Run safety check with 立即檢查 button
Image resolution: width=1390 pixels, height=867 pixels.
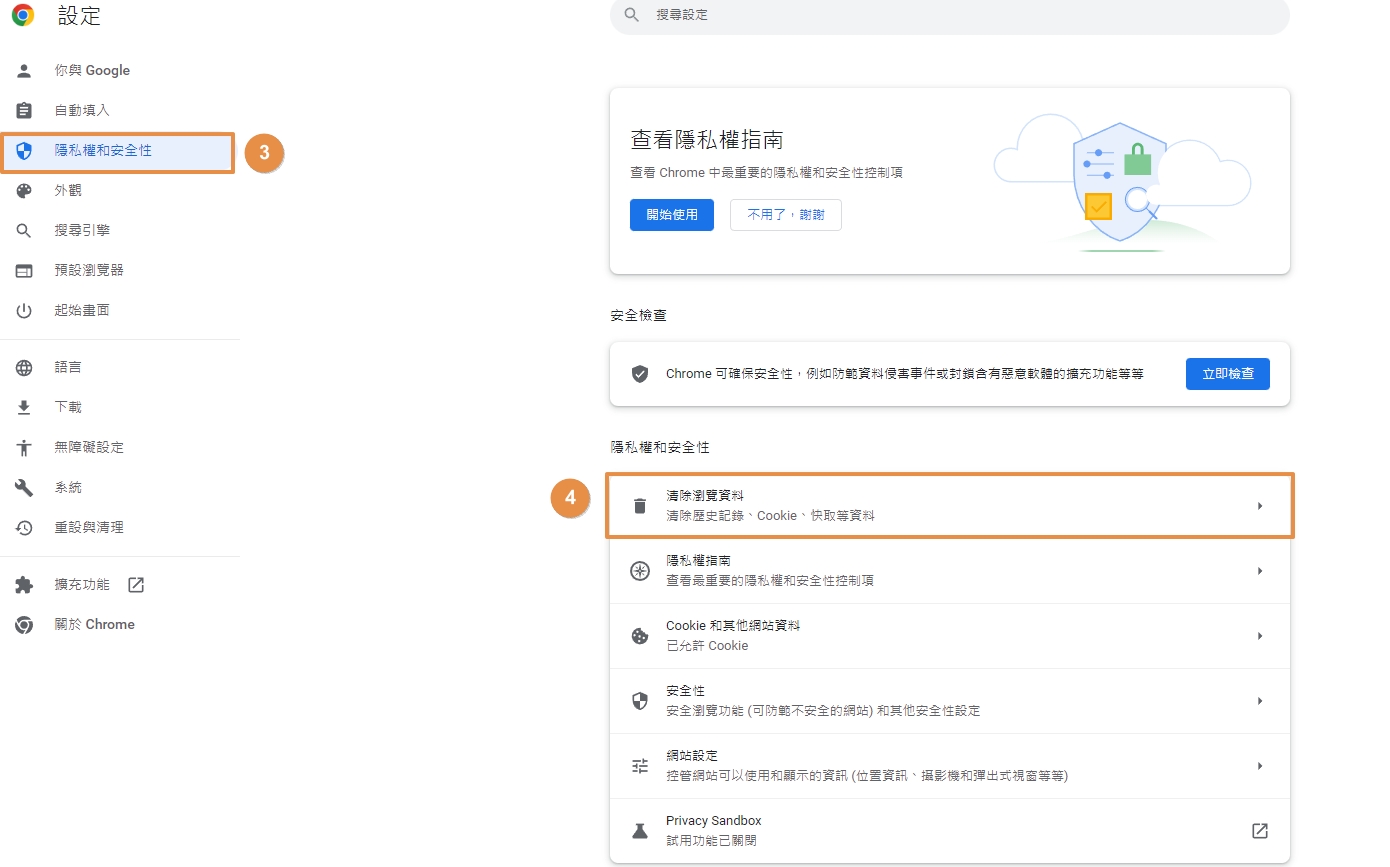click(1227, 373)
